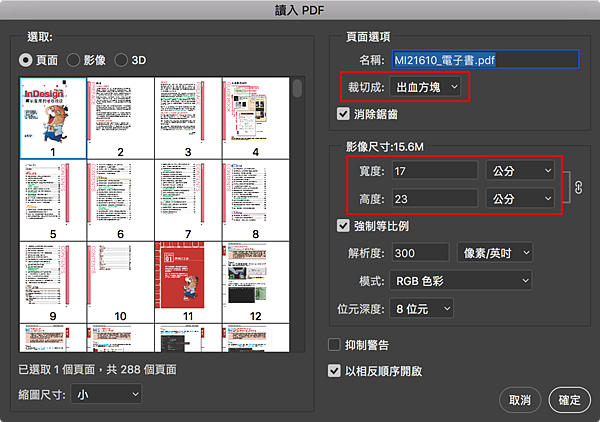
Task: Open the 像素/英吋 resolution unit dropdown
Action: point(495,253)
